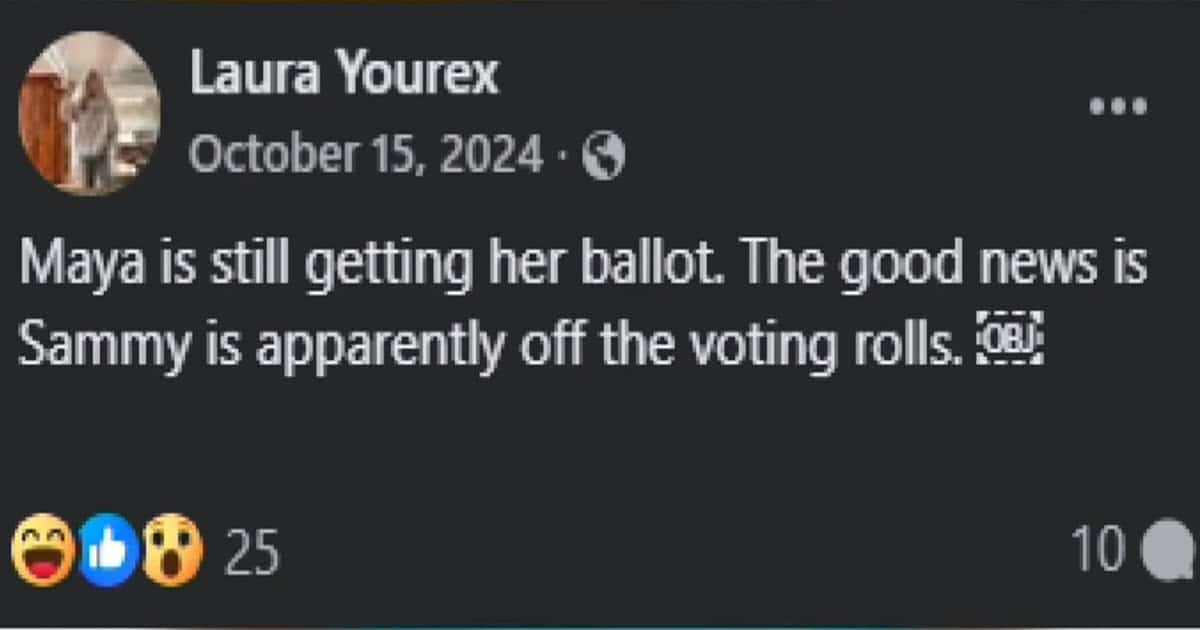View the 25 reactions count
Image resolution: width=1200 pixels, height=630 pixels.
click(x=250, y=552)
